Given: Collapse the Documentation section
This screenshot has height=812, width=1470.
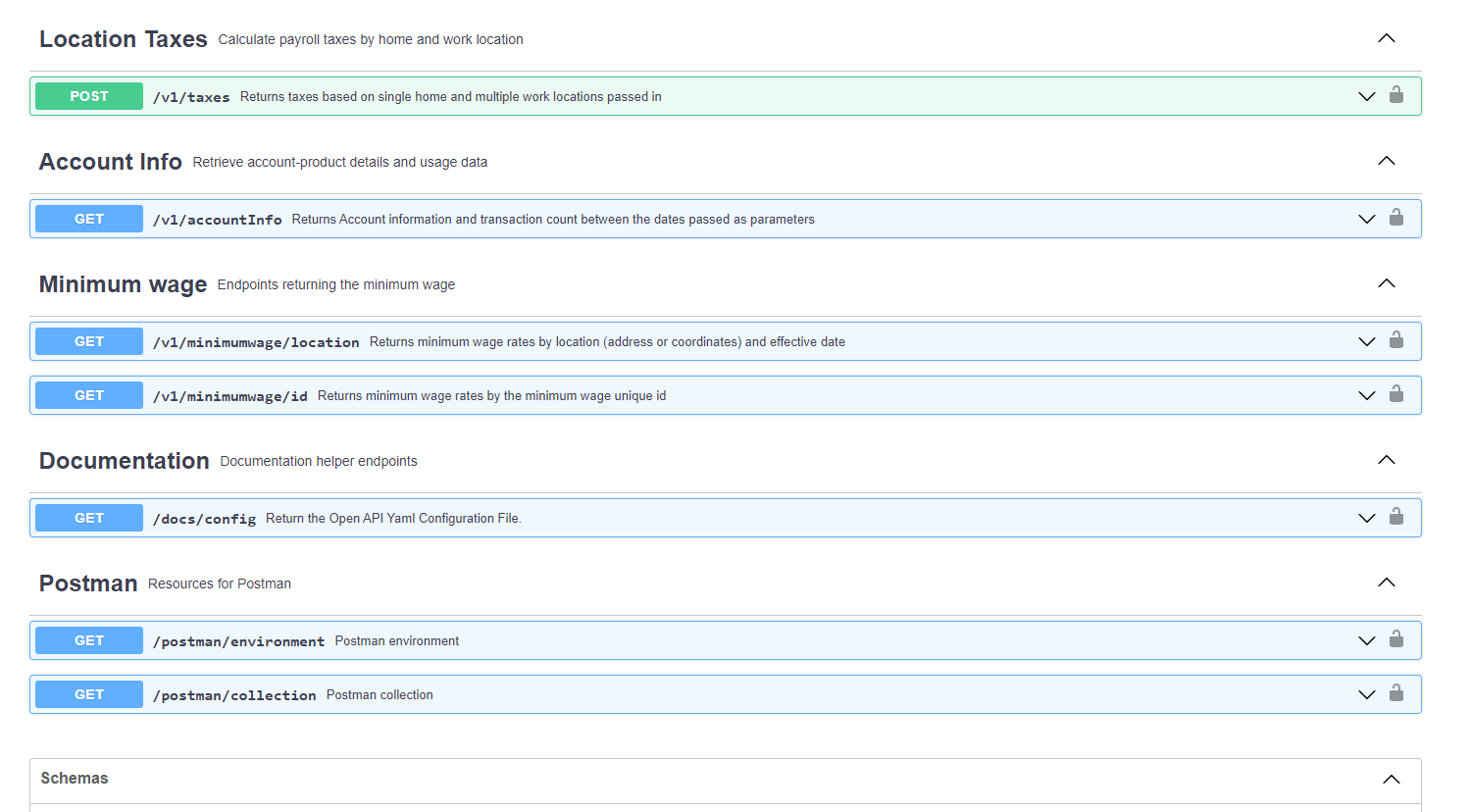Looking at the screenshot, I should [1386, 459].
